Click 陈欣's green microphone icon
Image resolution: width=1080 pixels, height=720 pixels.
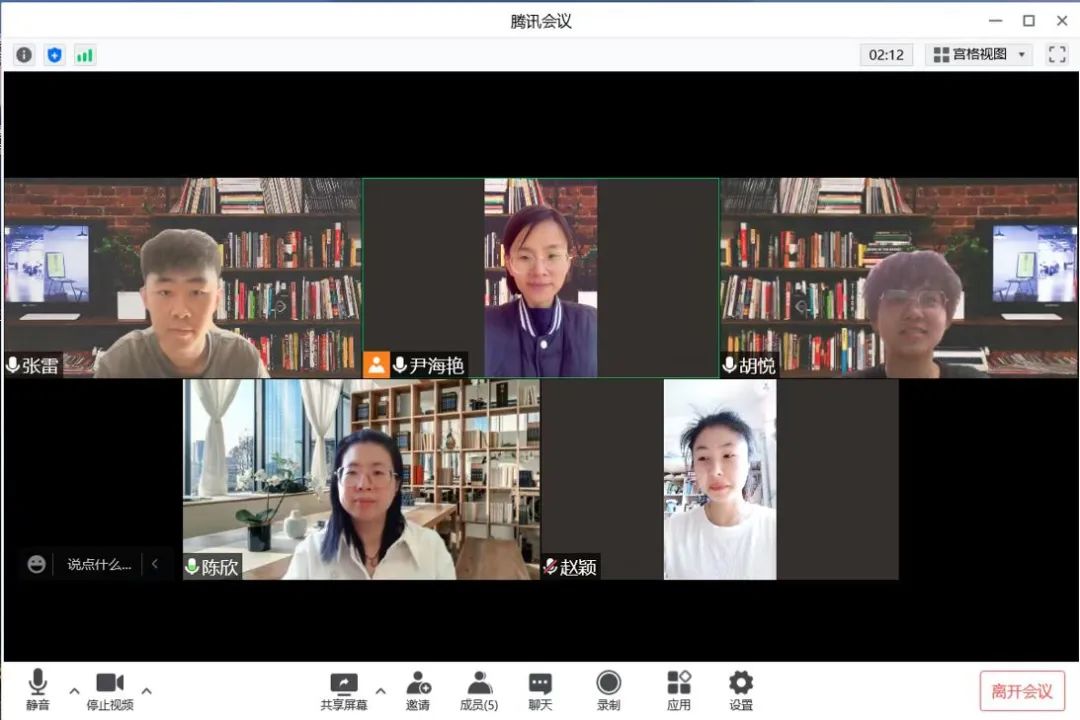(x=192, y=566)
